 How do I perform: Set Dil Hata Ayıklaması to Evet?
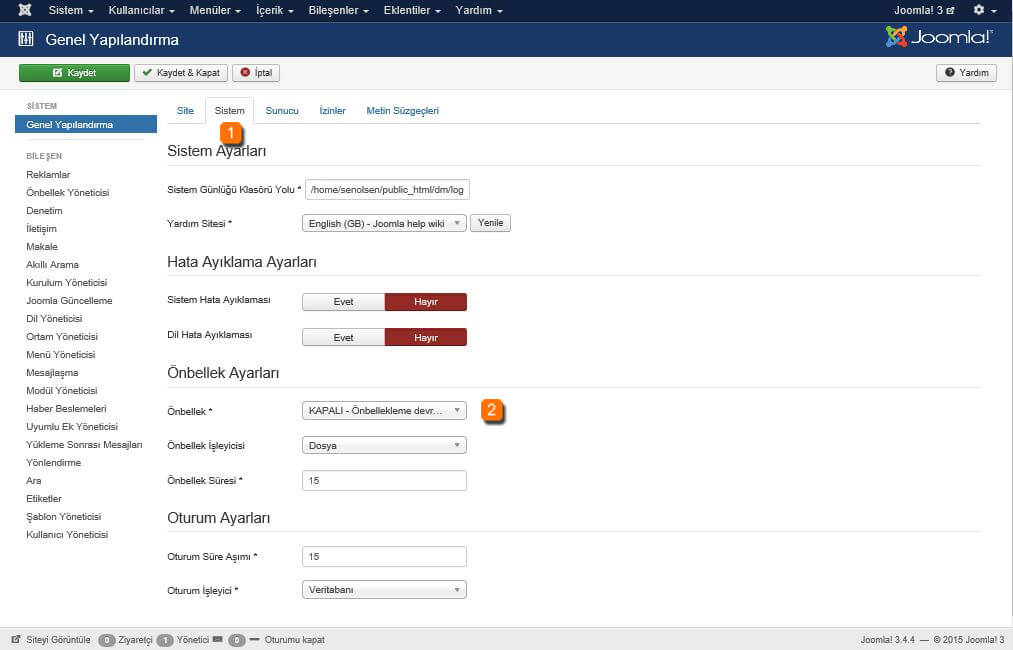click(343, 338)
